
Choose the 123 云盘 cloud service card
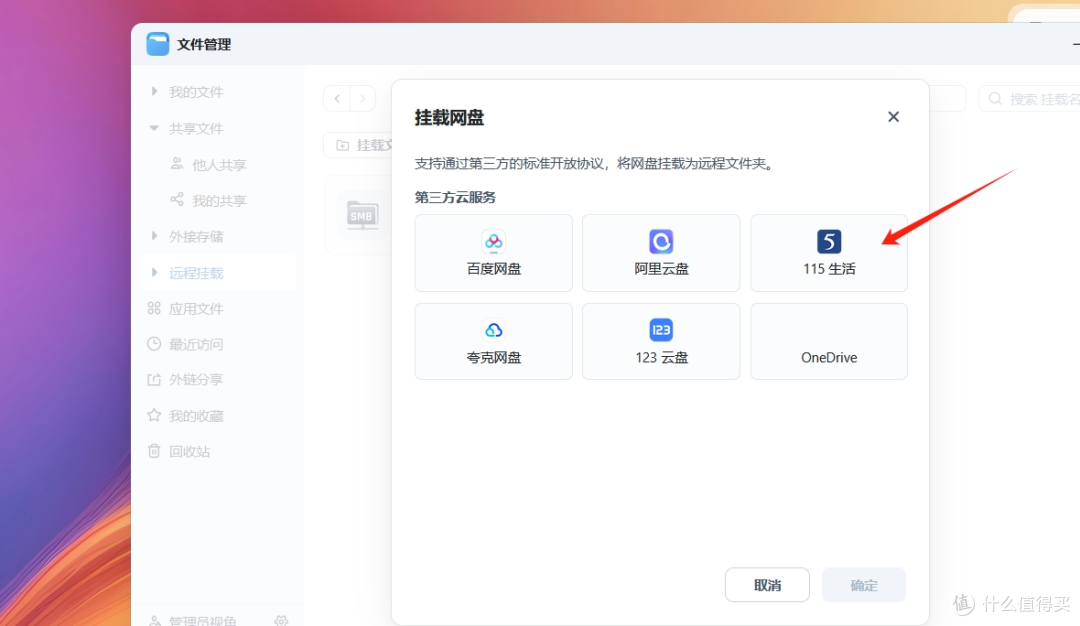pos(661,342)
